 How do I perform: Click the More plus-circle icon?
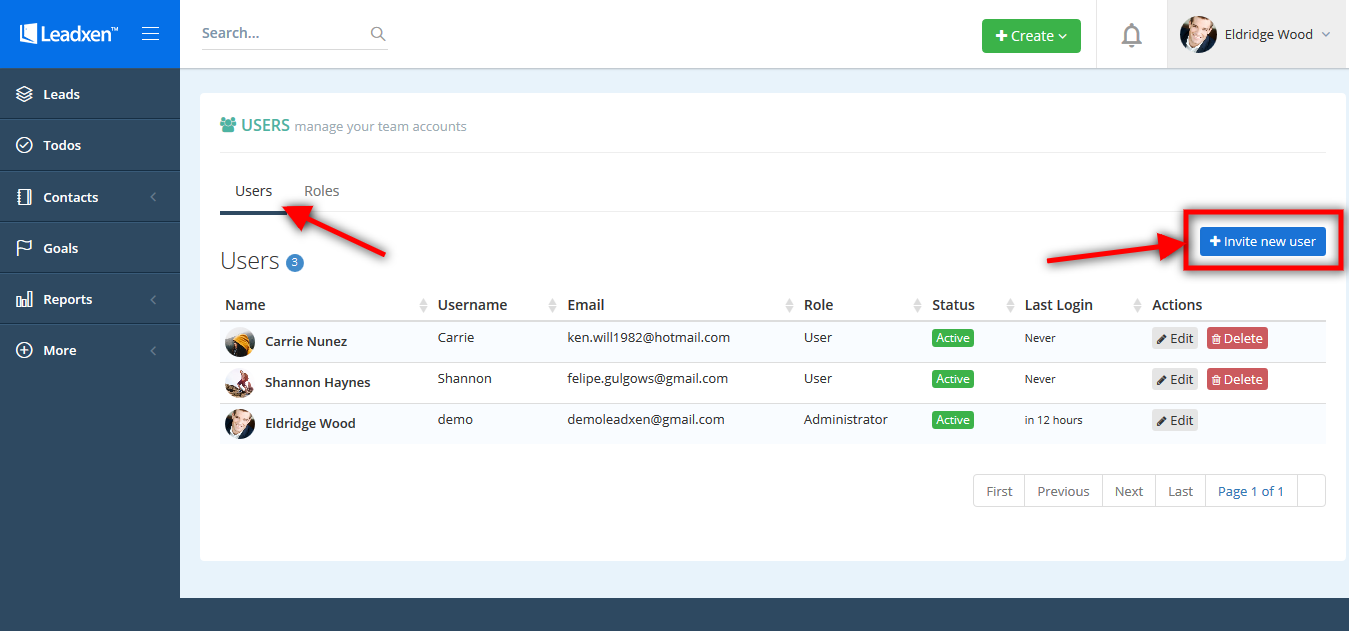pos(25,350)
